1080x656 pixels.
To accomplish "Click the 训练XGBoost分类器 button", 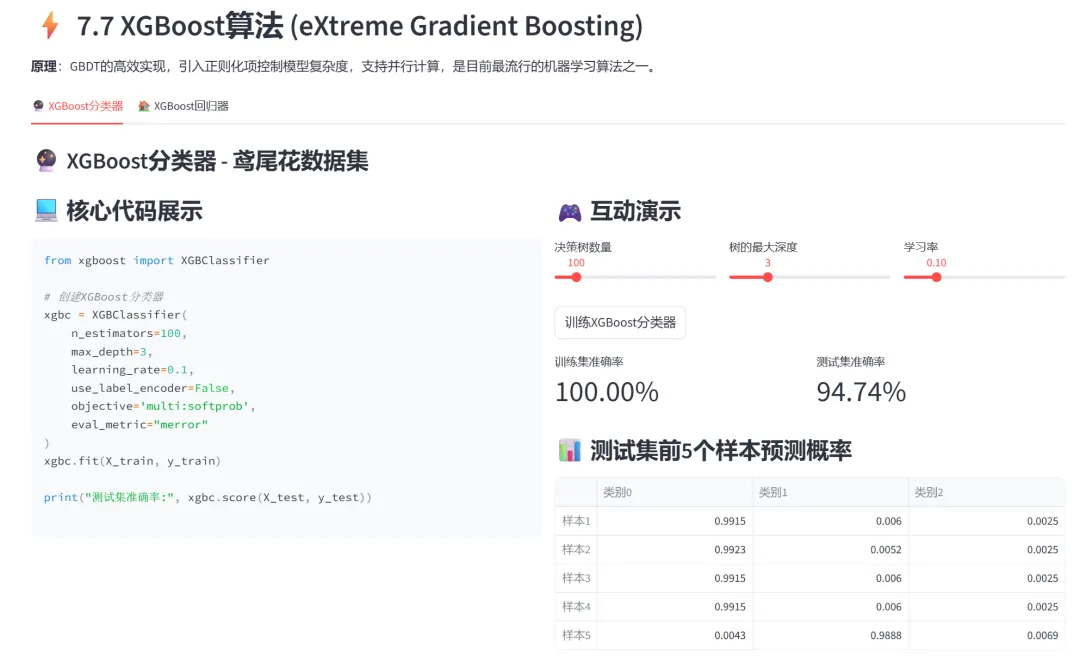I will click(620, 322).
